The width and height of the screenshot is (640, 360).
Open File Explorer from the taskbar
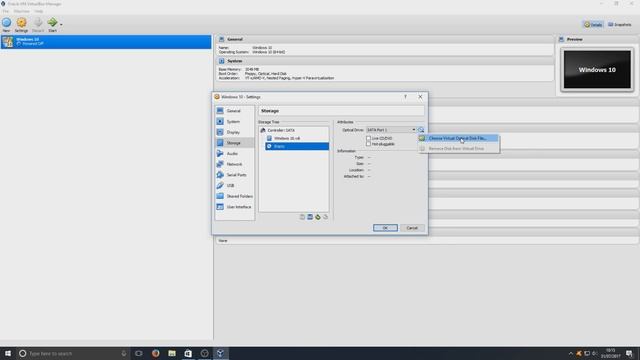tap(172, 353)
